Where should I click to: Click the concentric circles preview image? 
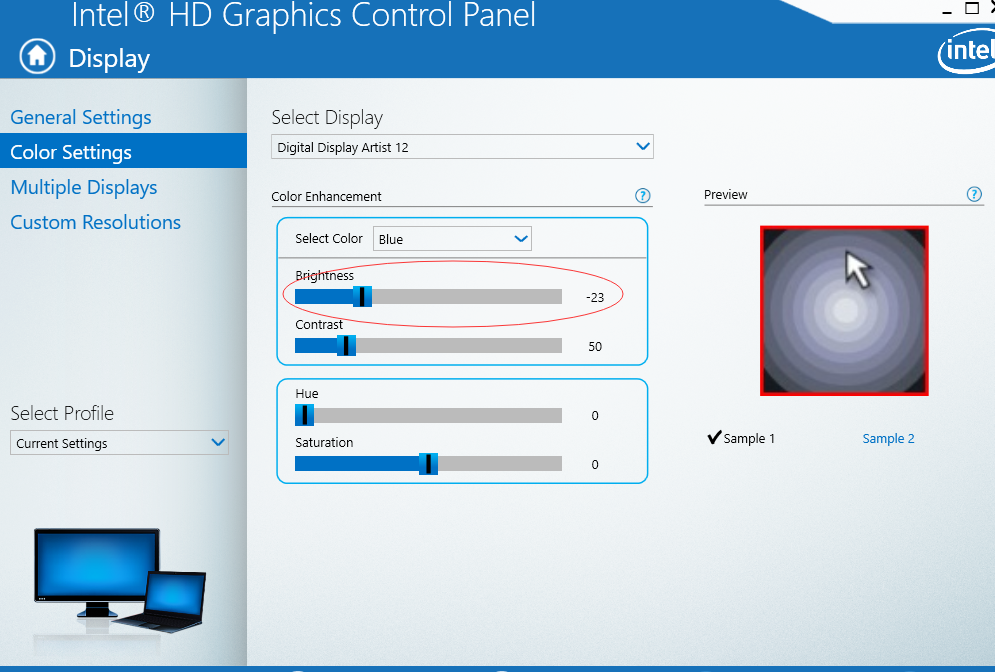click(x=844, y=310)
